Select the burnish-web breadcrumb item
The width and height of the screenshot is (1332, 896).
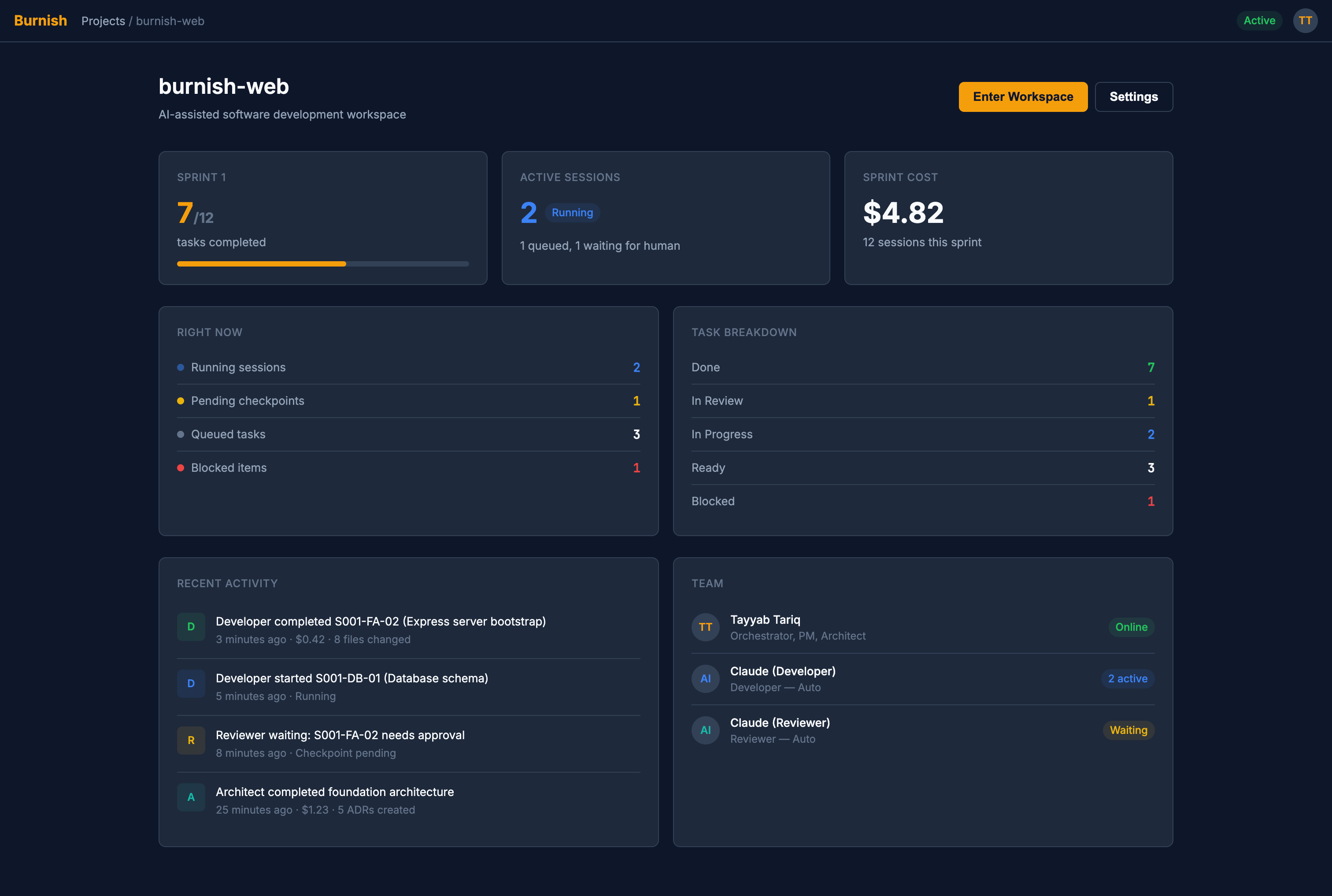click(170, 21)
